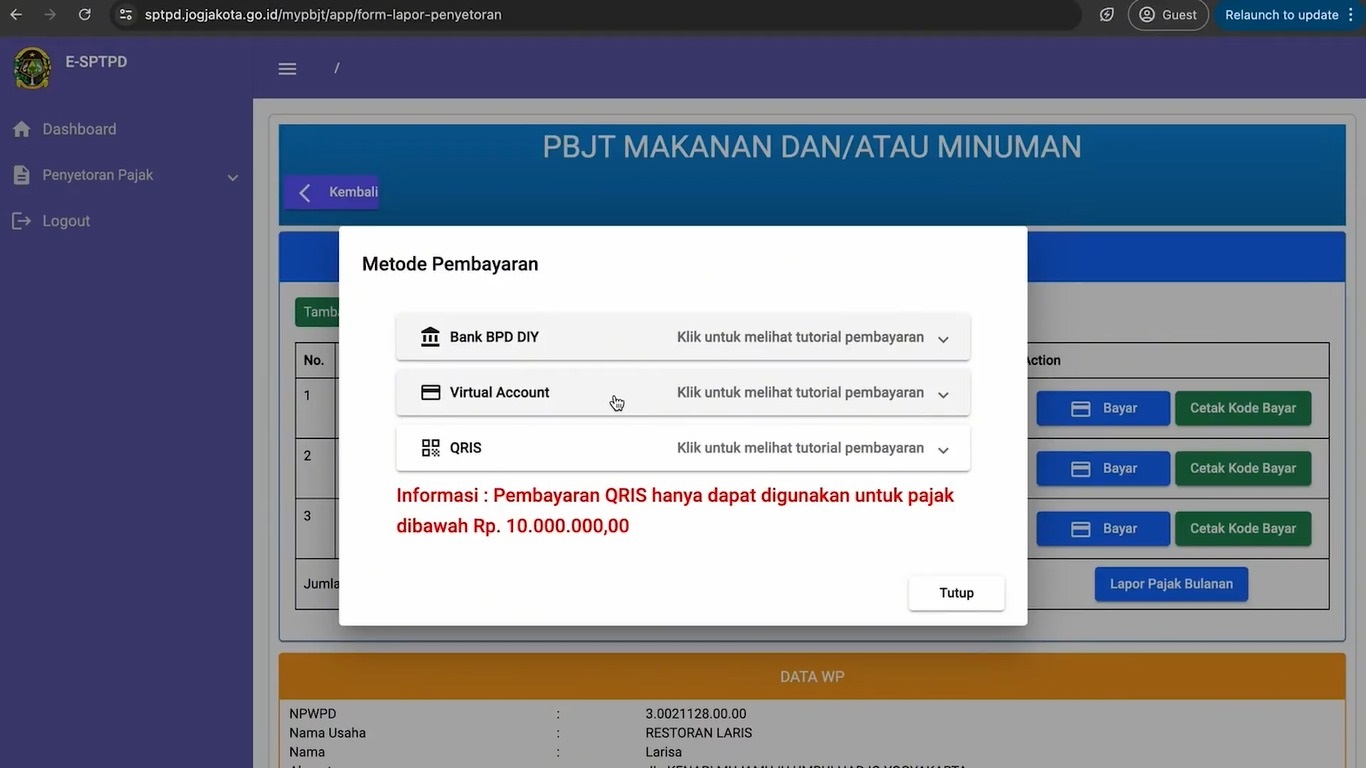Click NPWPD value 3.0021128.00.00
This screenshot has height=768, width=1366.
696,714
